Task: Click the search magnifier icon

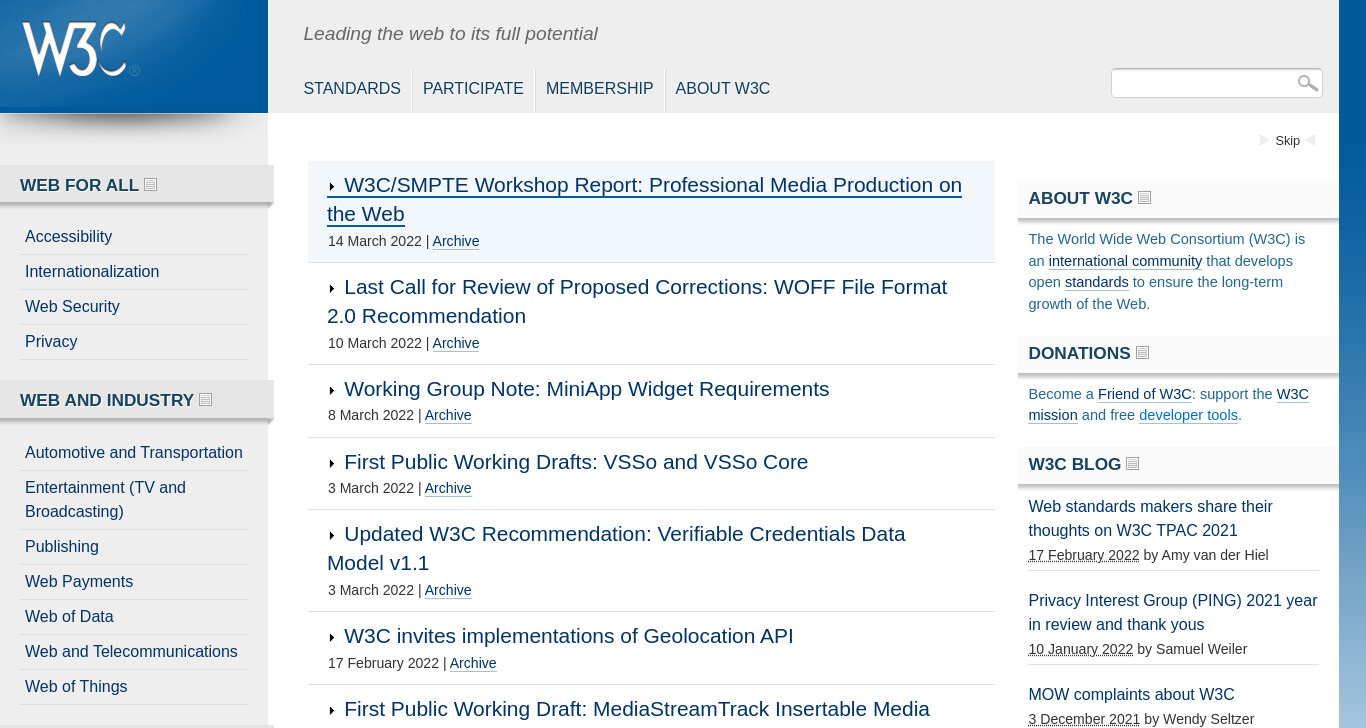Action: [x=1307, y=83]
